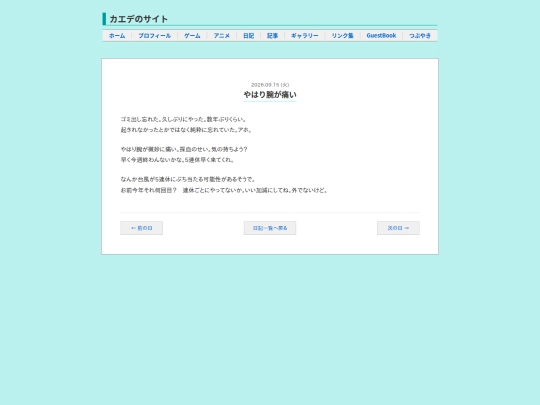Click the カエデのサイト site title
Image resolution: width=540 pixels, height=405 pixels.
138,19
